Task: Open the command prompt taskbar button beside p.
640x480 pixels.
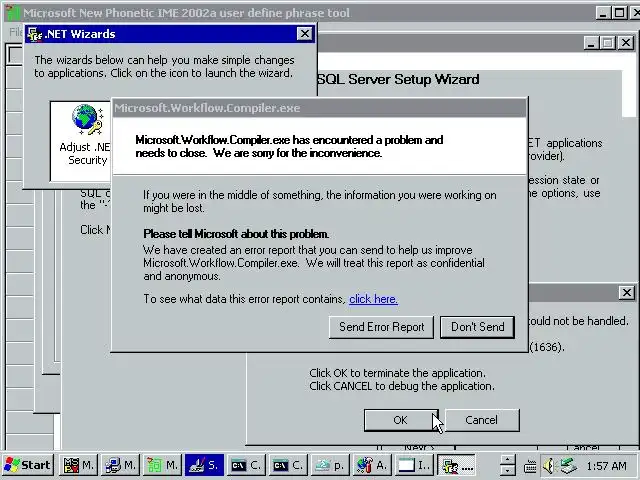Action: pos(289,465)
